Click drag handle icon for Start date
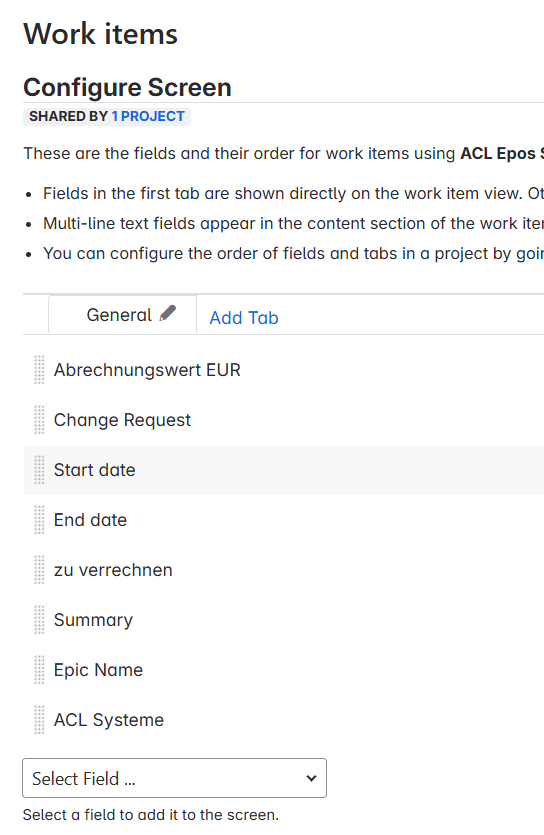 [39, 470]
